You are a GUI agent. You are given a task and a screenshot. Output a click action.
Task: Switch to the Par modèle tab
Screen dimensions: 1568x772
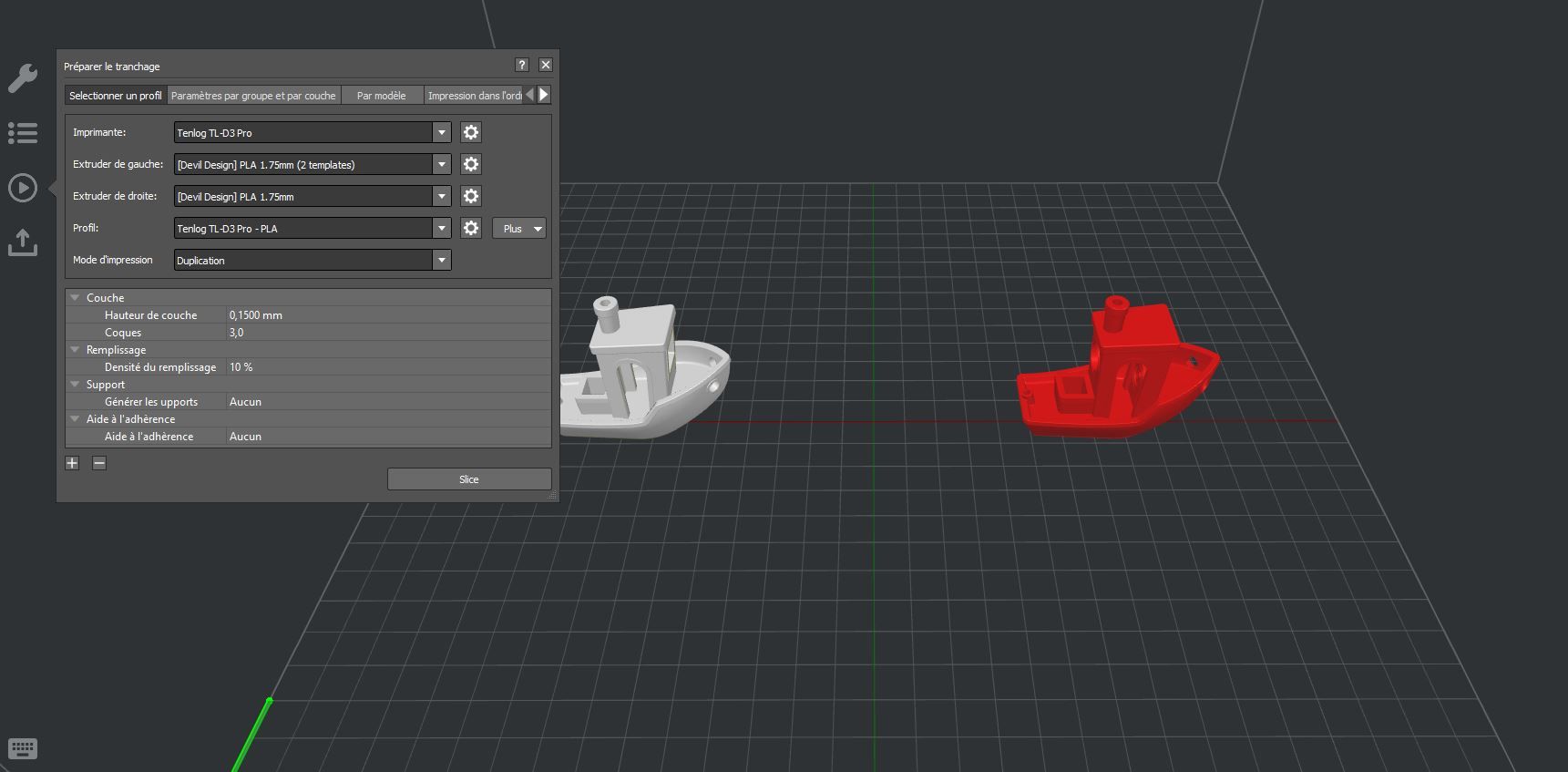pyautogui.click(x=382, y=95)
